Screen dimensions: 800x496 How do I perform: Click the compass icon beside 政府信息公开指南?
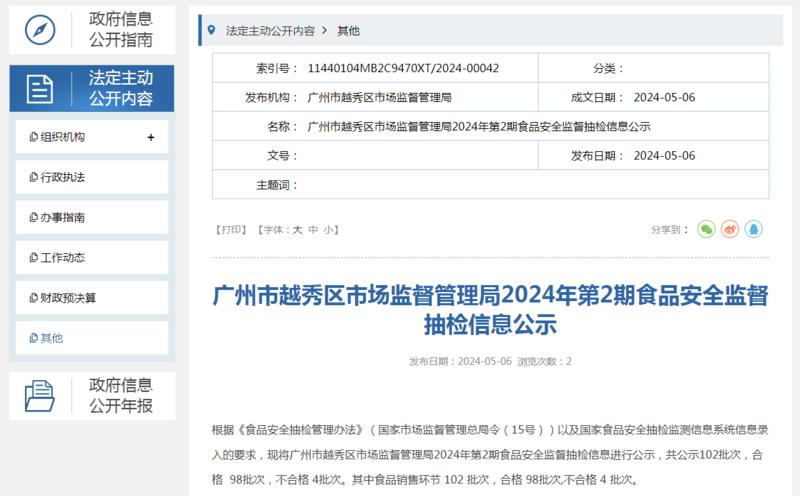click(40, 30)
